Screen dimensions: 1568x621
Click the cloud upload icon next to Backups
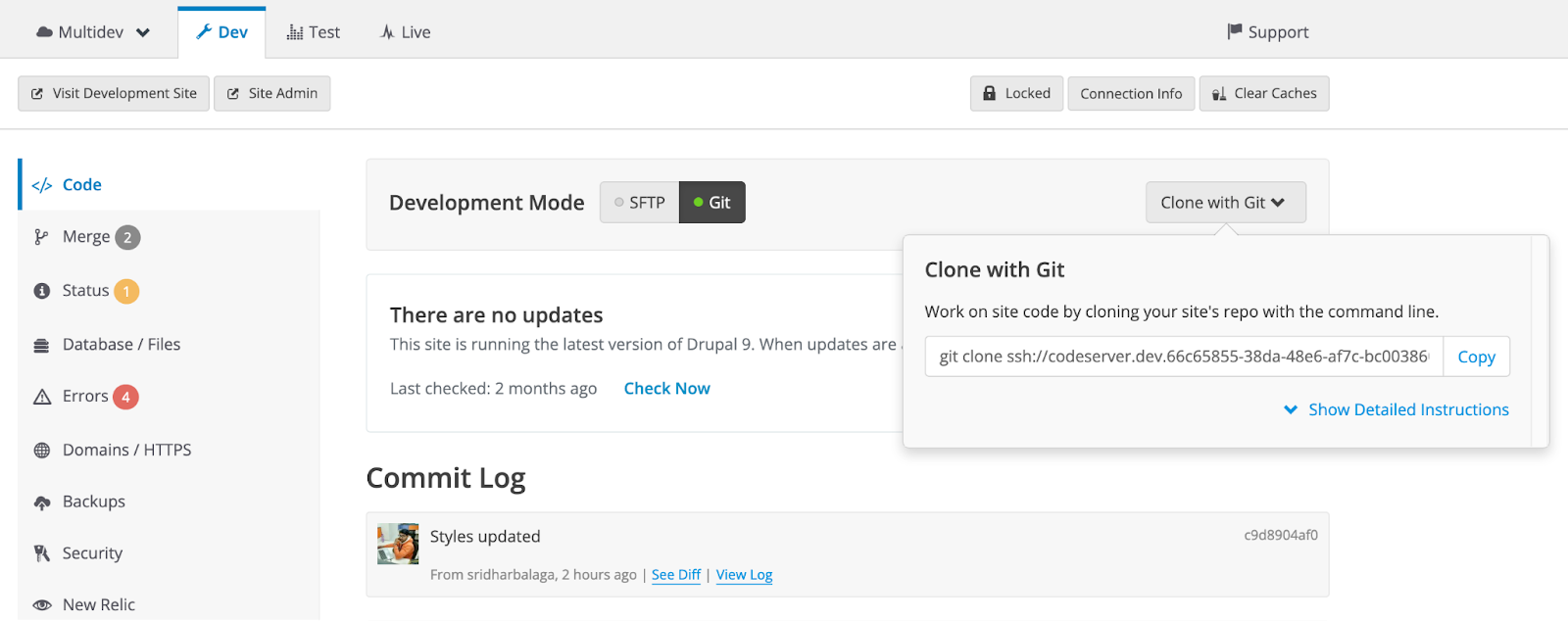pos(41,502)
